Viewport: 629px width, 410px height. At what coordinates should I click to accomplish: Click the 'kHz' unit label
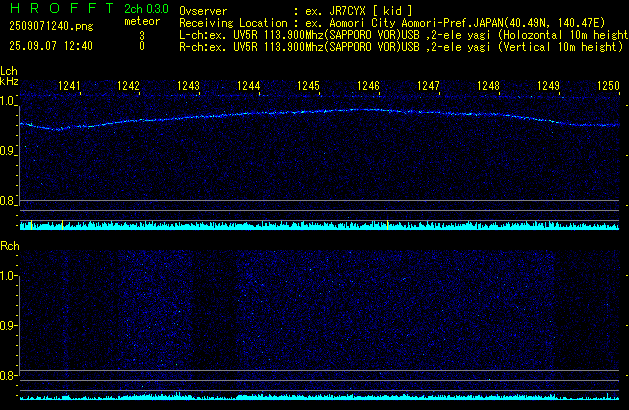[x=9, y=81]
